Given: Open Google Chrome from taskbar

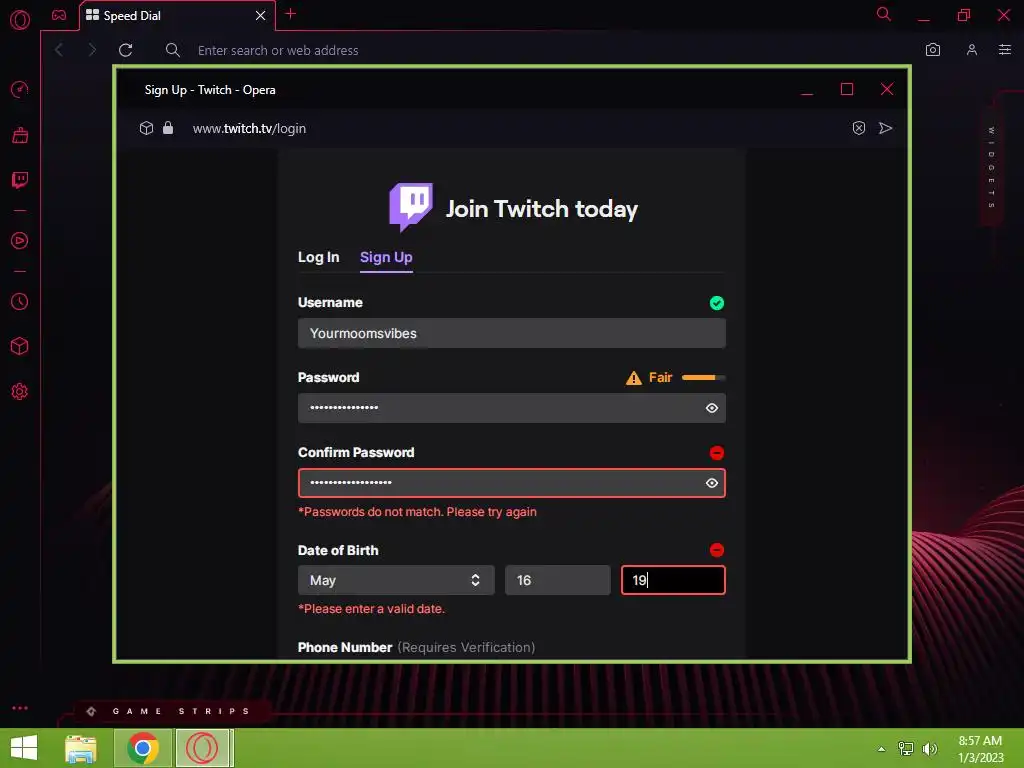Looking at the screenshot, I should [x=143, y=748].
